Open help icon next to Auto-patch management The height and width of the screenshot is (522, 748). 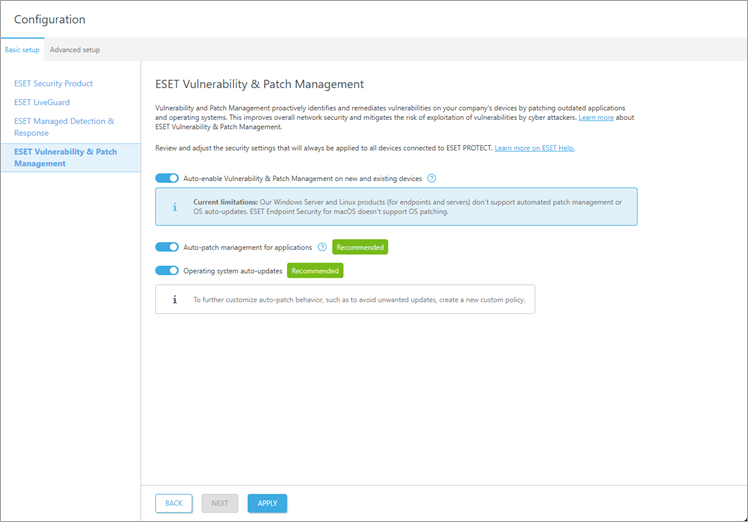[322, 247]
